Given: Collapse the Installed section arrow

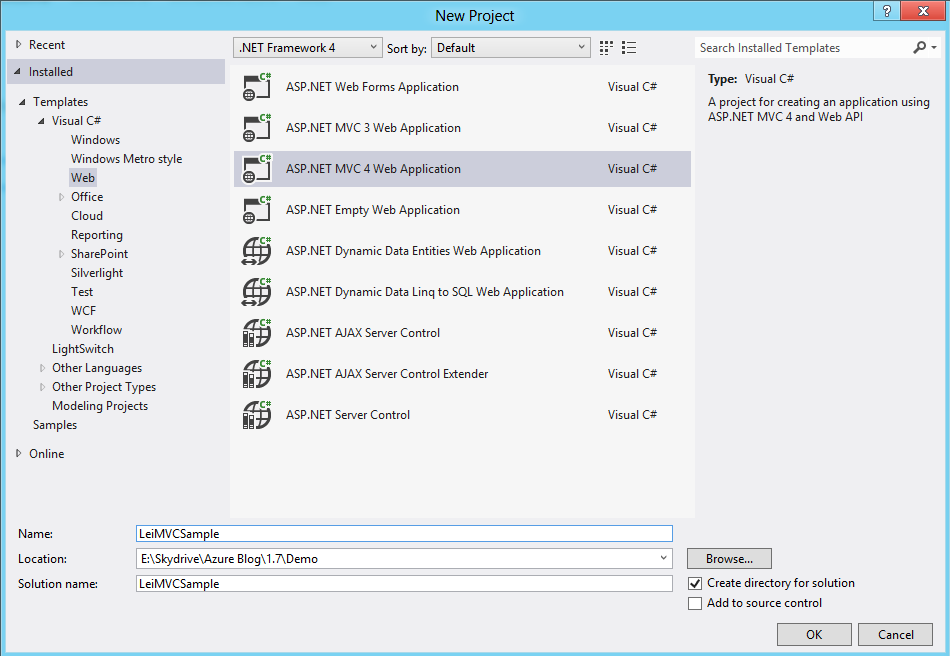Looking at the screenshot, I should tap(18, 71).
